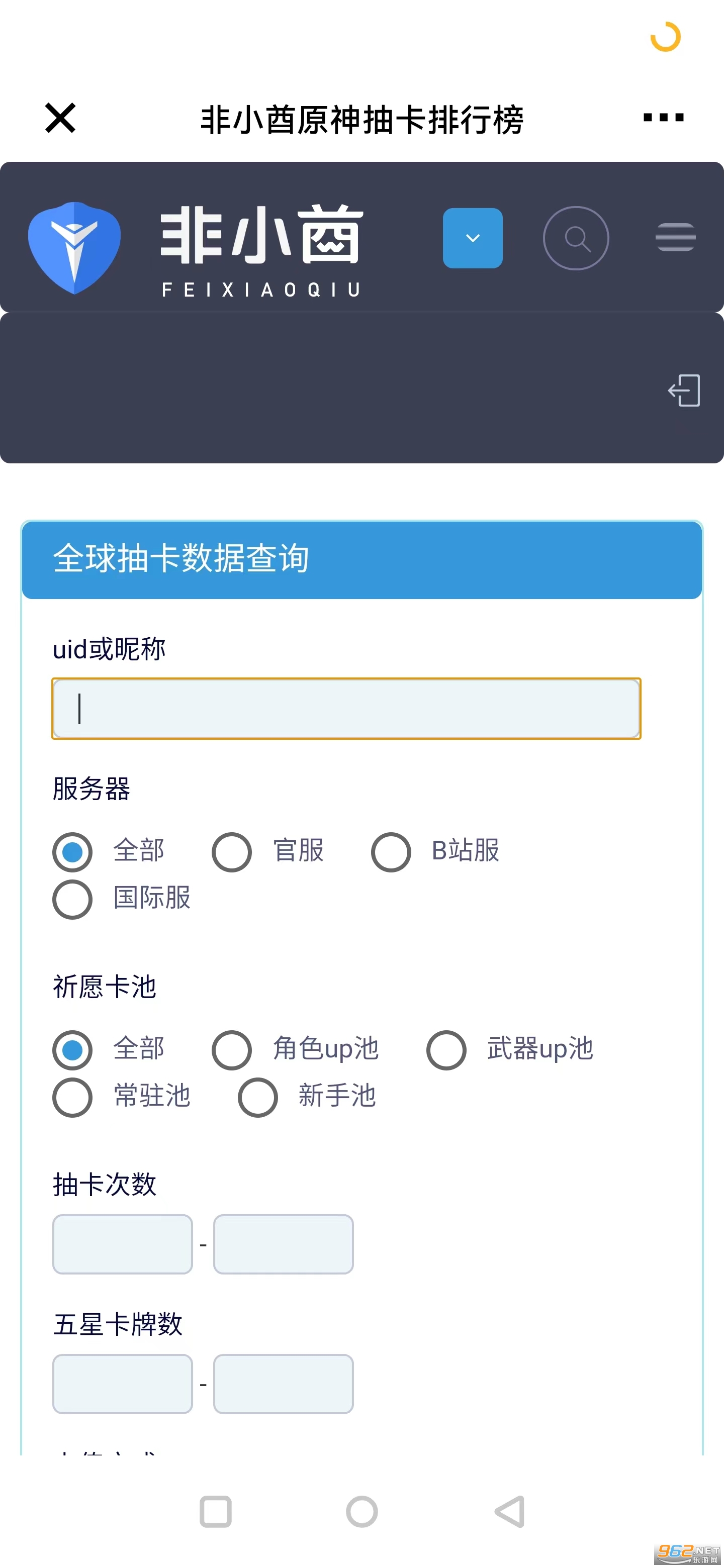Choose the 国际服 server radio button
The image size is (724, 1568).
click(72, 899)
